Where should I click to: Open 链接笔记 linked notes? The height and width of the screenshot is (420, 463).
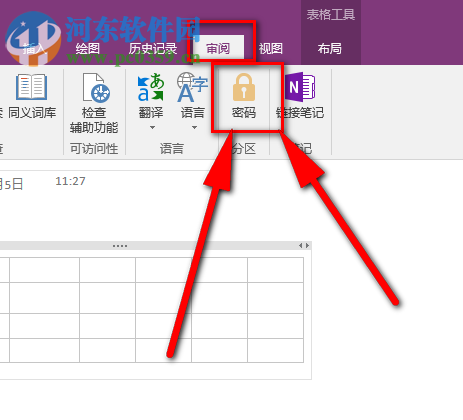tap(300, 96)
